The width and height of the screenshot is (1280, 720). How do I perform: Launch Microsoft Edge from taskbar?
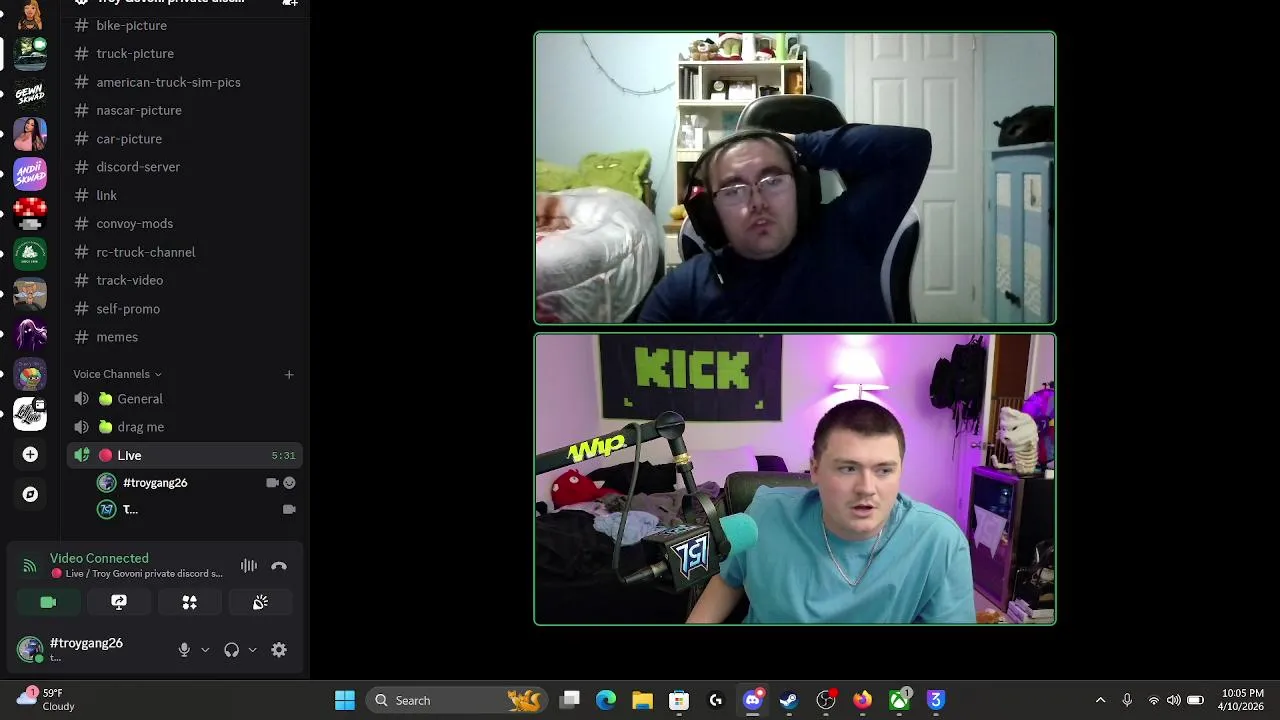(606, 700)
